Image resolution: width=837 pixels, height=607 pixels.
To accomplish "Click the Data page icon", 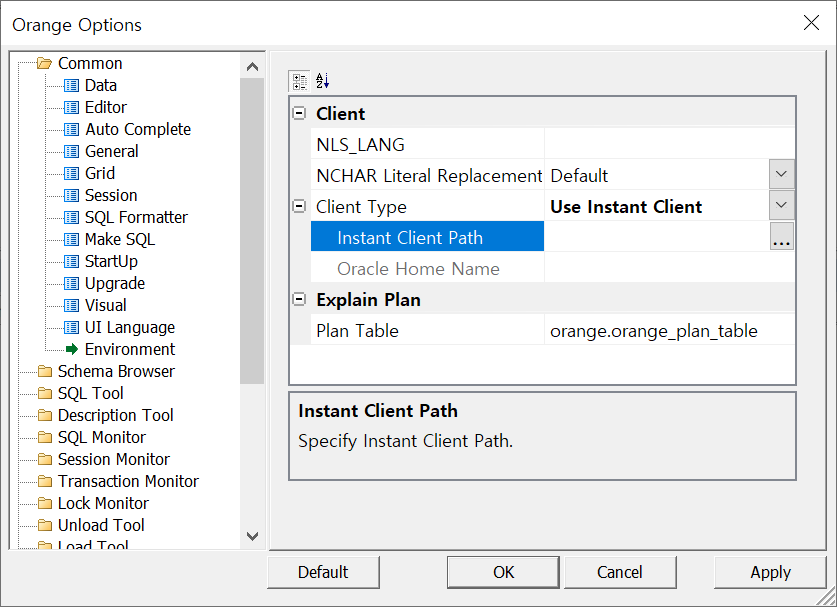I will 72,85.
